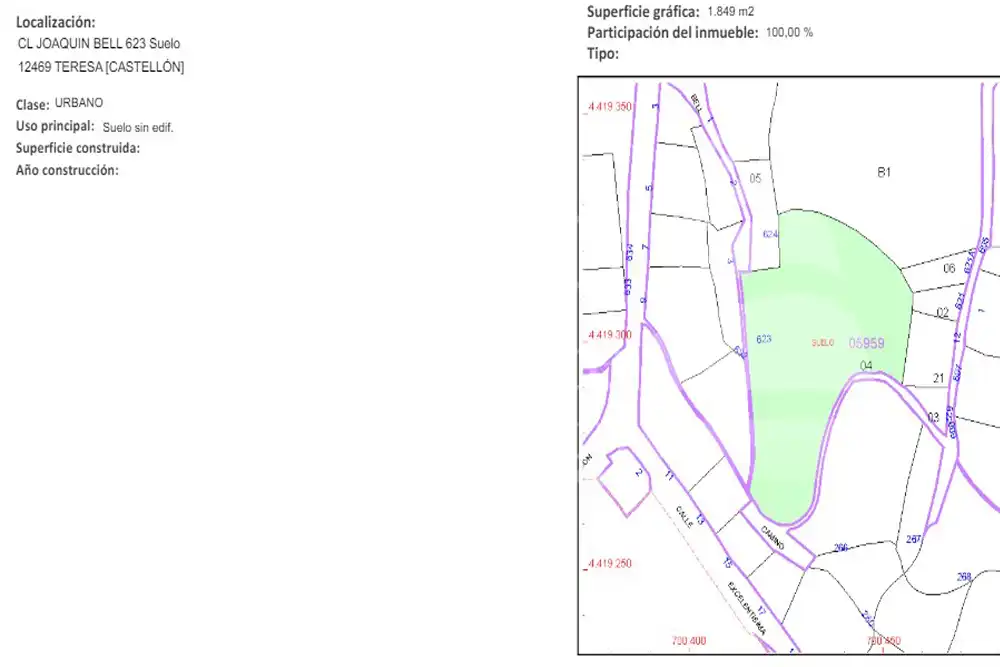Click parcel label '21' on the map
1000x667 pixels.
click(x=939, y=378)
